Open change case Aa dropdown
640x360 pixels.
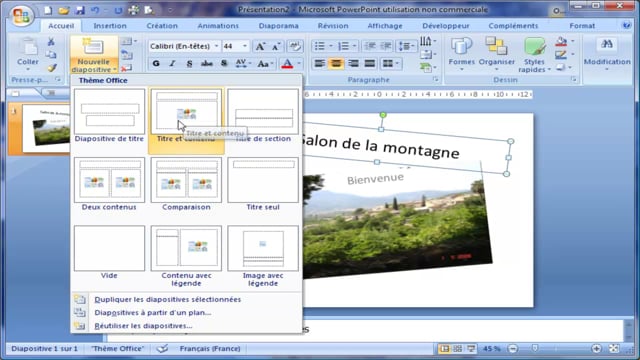pos(265,63)
